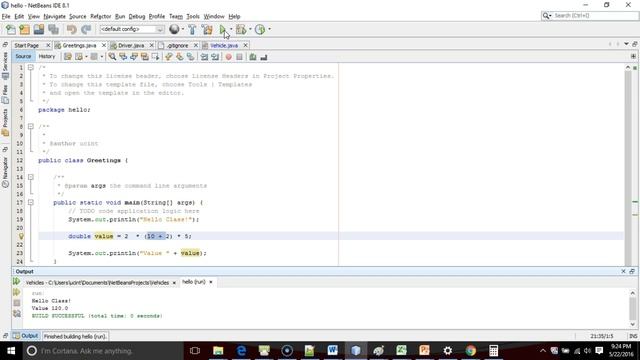Click "BUILD SUCCESSFUL" output line
Screen dimensions: 640x360
click(x=97, y=316)
